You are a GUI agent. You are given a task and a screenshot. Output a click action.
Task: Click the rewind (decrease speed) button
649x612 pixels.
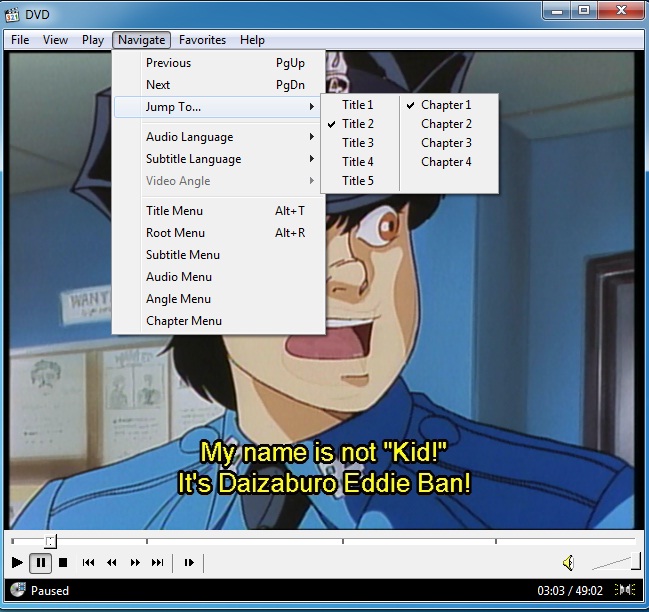coord(111,563)
